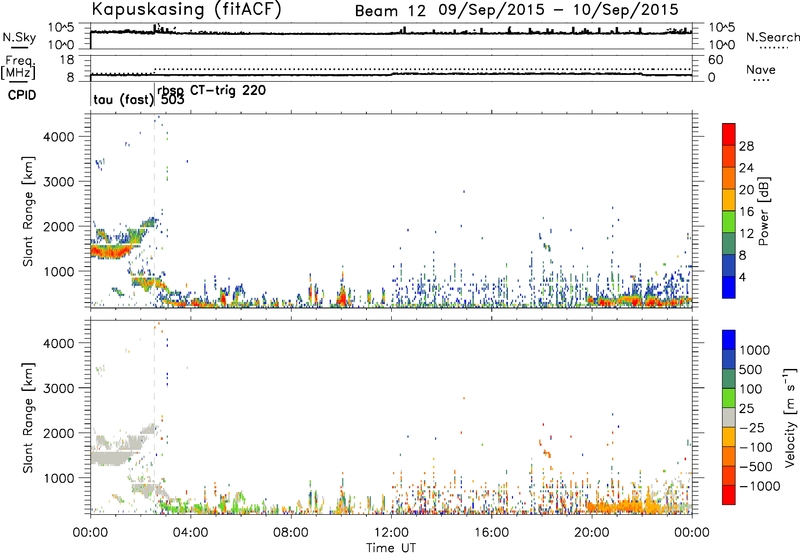Click the "100" velocity colorbar label
The height and width of the screenshot is (554, 800).
coord(752,389)
